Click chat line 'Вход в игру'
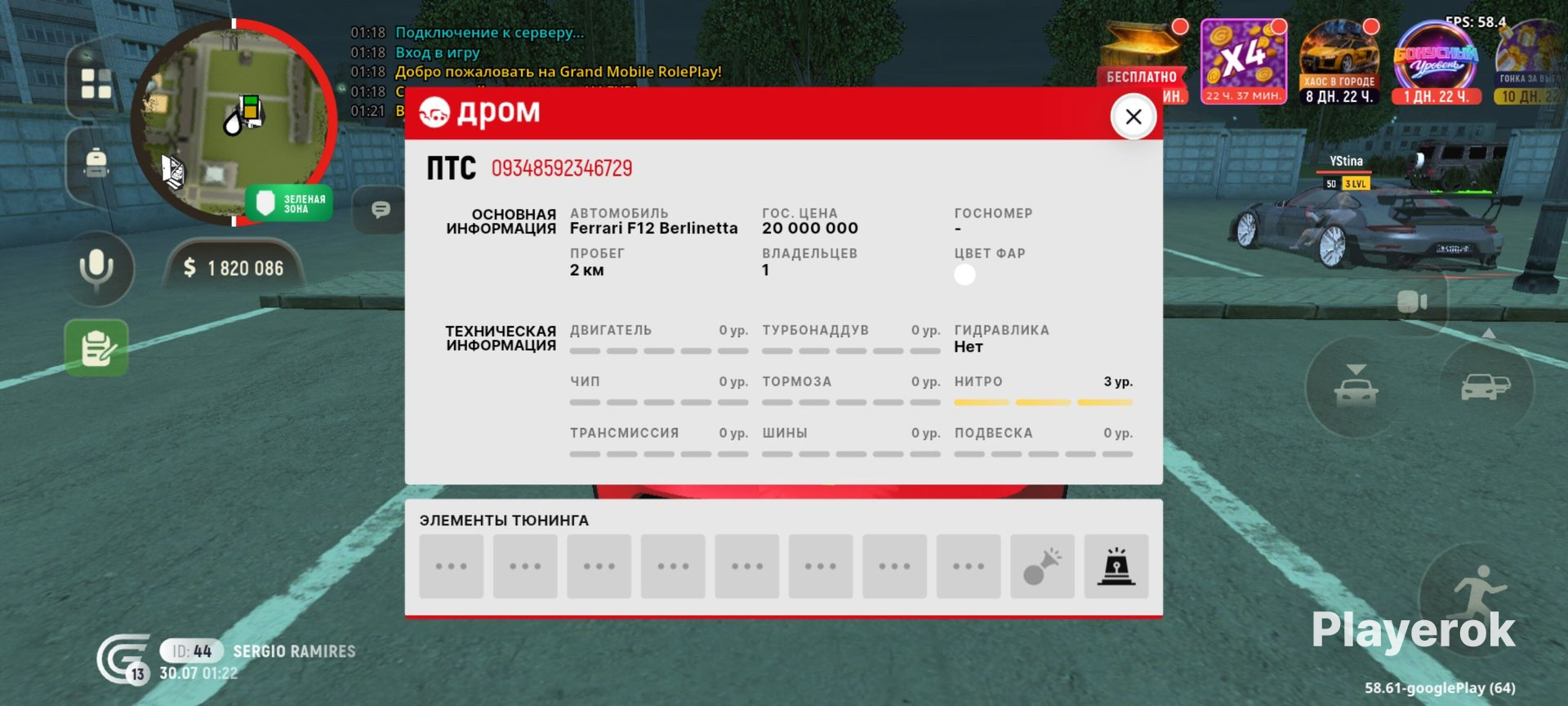The height and width of the screenshot is (706, 1568). pyautogui.click(x=438, y=52)
